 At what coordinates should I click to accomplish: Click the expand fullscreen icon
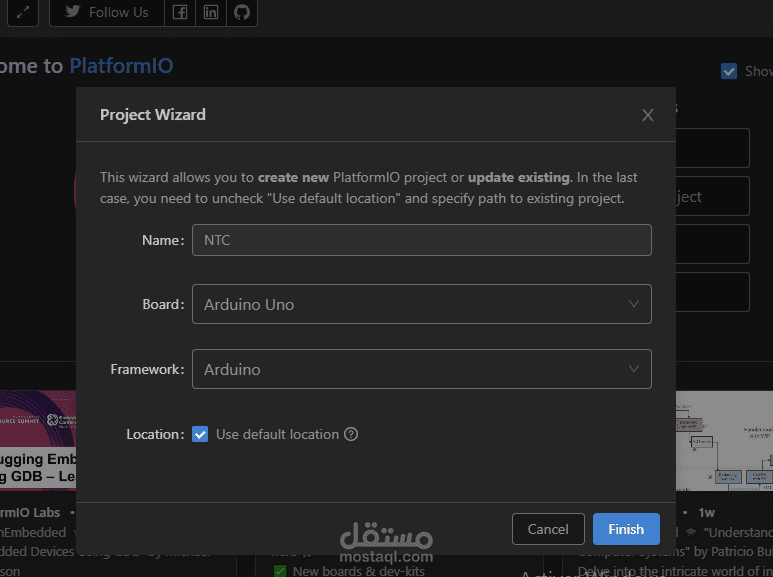click(x=22, y=12)
